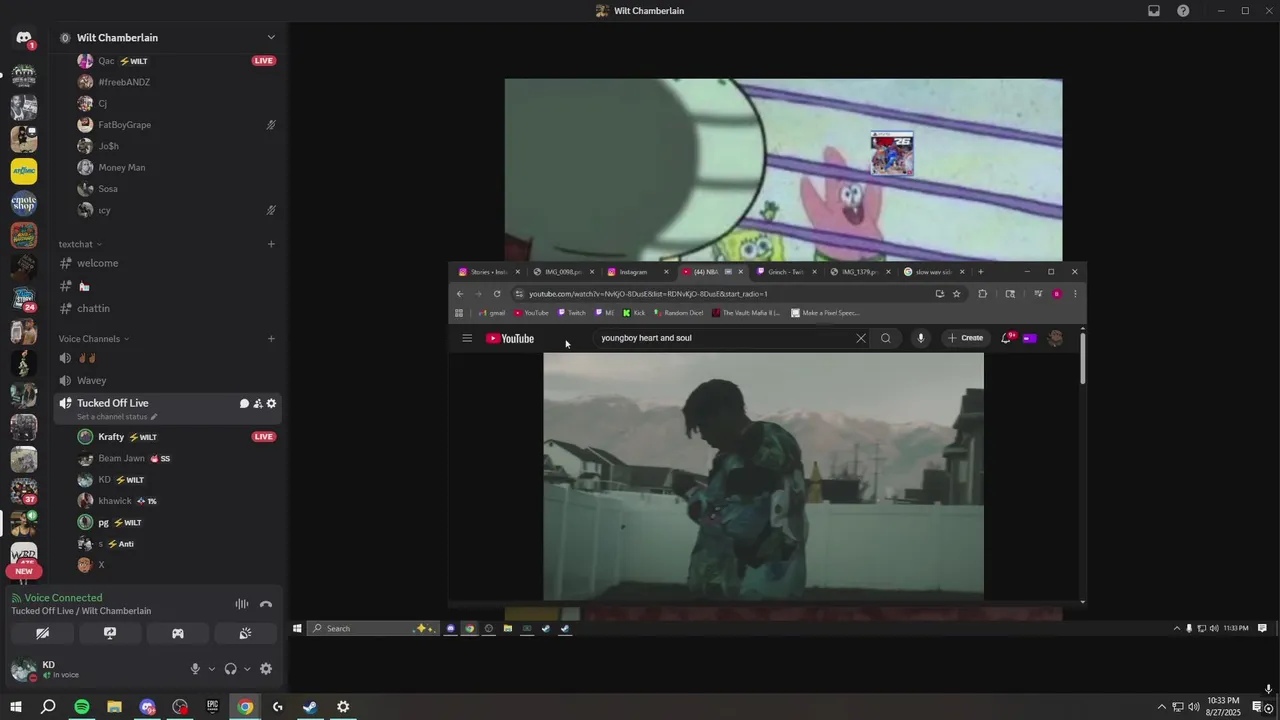Viewport: 1280px width, 720px height.
Task: Click the taskbar clock showing 10:33 PM
Action: [x=1225, y=707]
